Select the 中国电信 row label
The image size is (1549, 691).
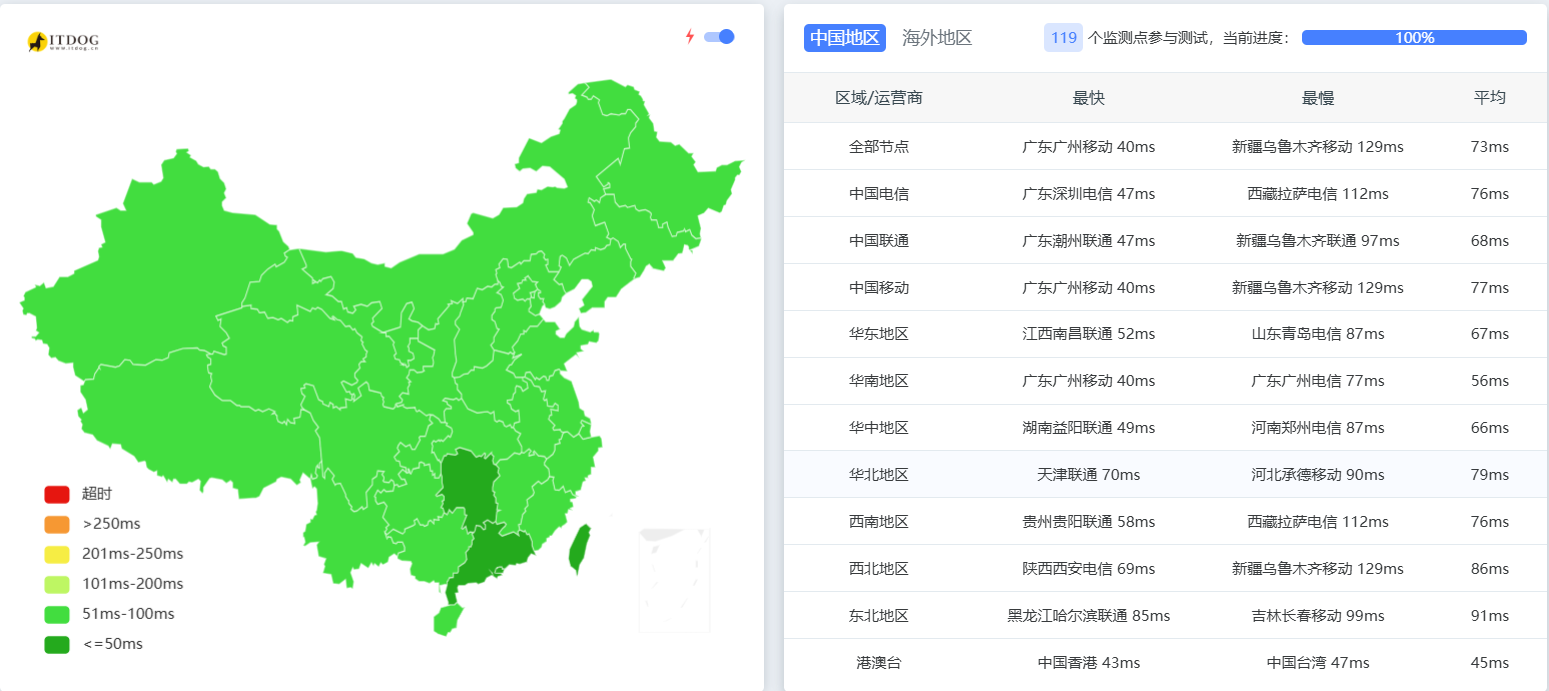(879, 194)
